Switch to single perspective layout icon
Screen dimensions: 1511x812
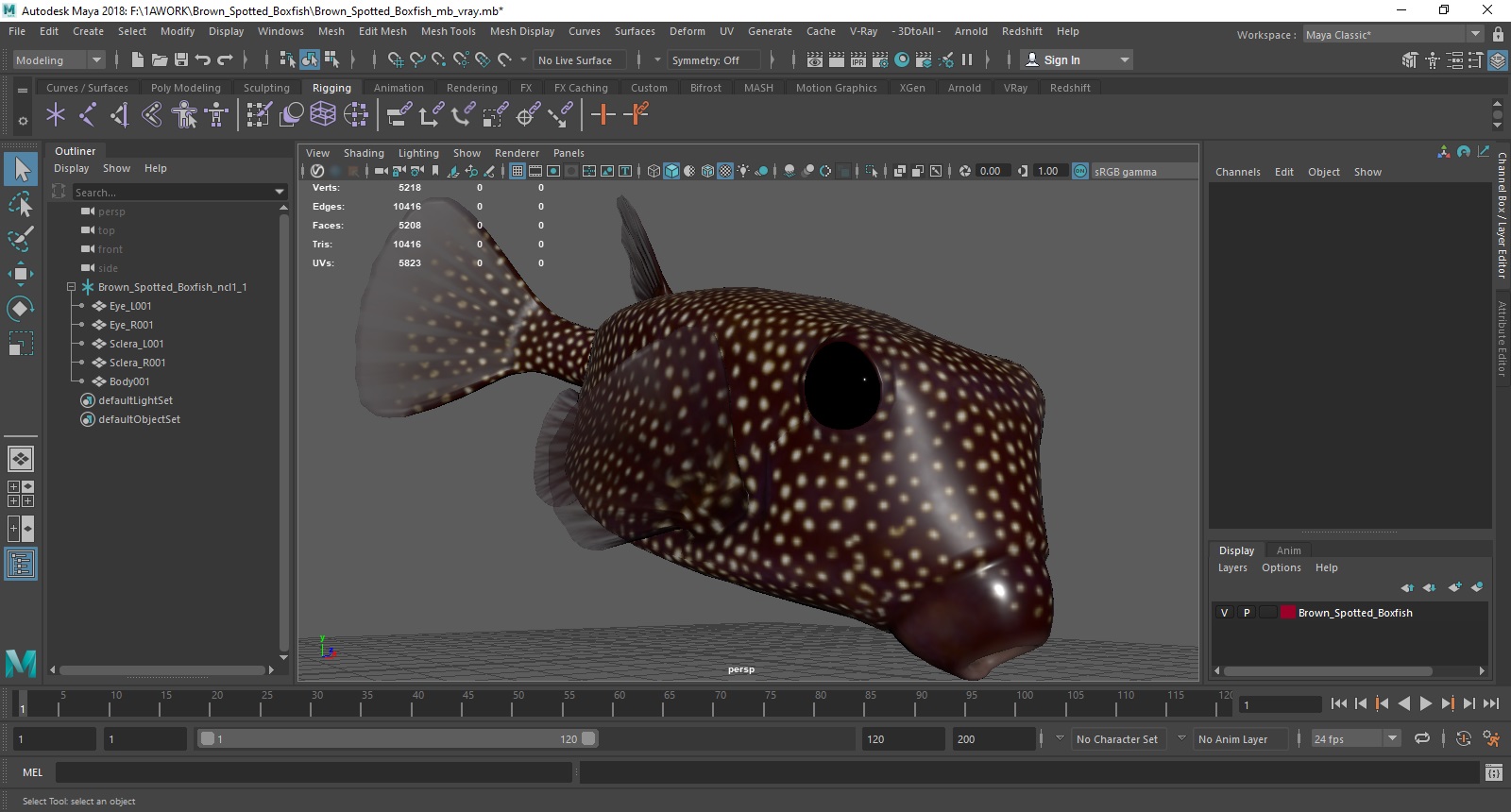pos(21,459)
